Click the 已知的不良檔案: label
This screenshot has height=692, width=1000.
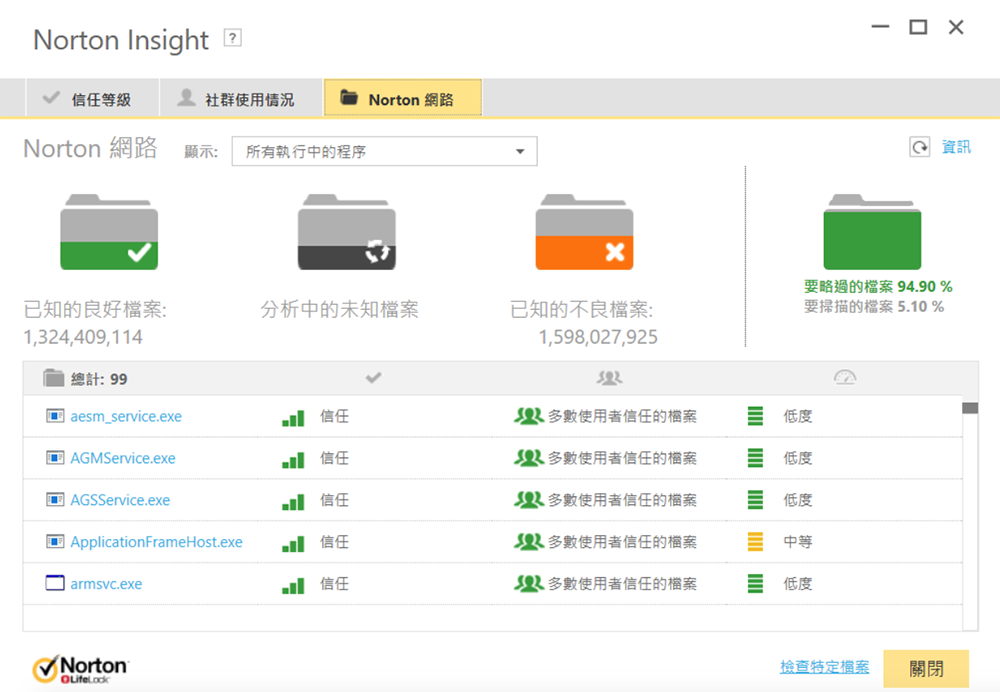pos(582,310)
